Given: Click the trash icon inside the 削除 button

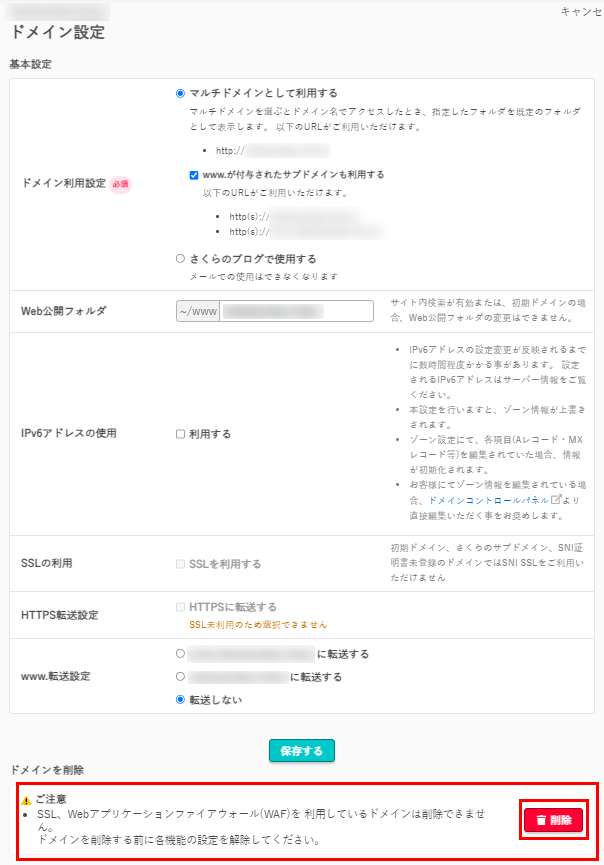Looking at the screenshot, I should tap(541, 819).
